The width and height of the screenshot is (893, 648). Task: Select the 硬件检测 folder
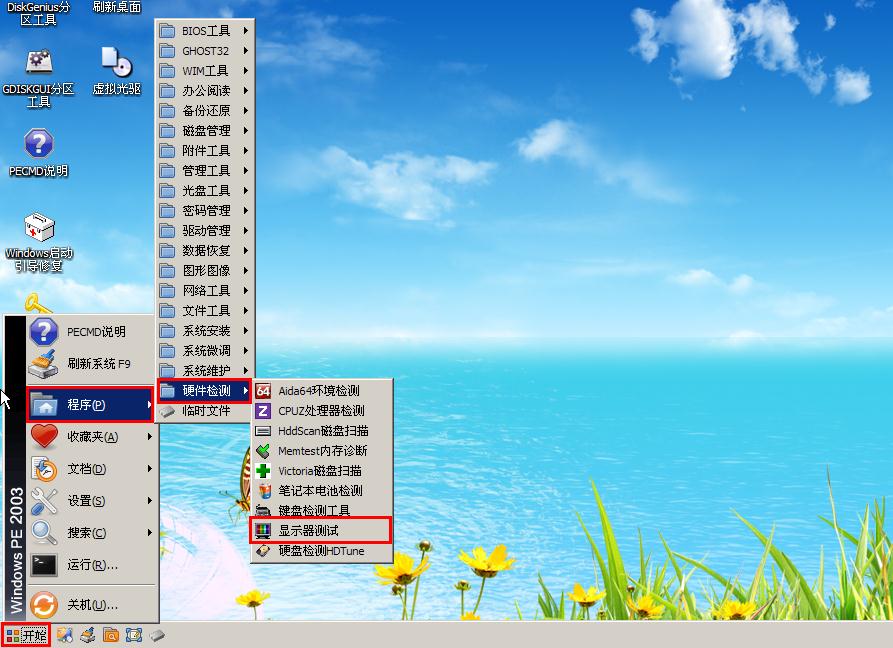click(x=204, y=391)
